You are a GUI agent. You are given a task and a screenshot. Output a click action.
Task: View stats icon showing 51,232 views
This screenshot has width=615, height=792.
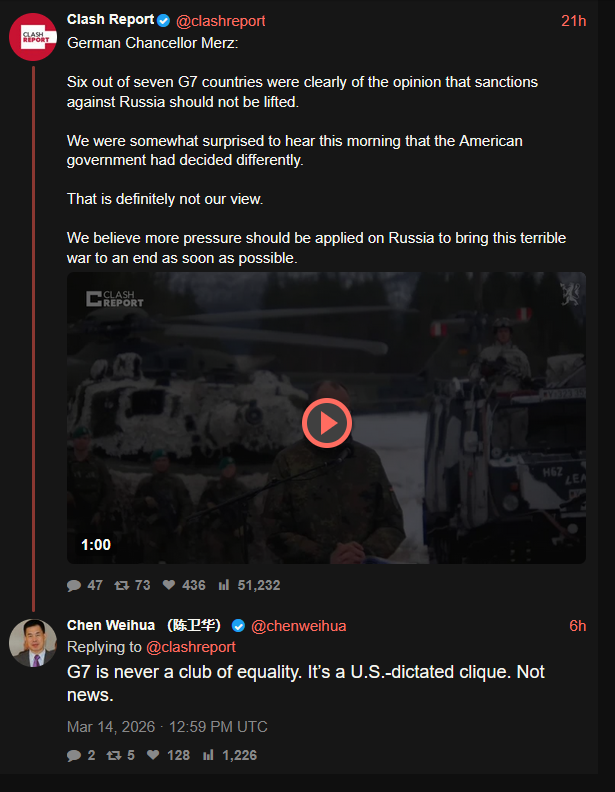tap(224, 585)
